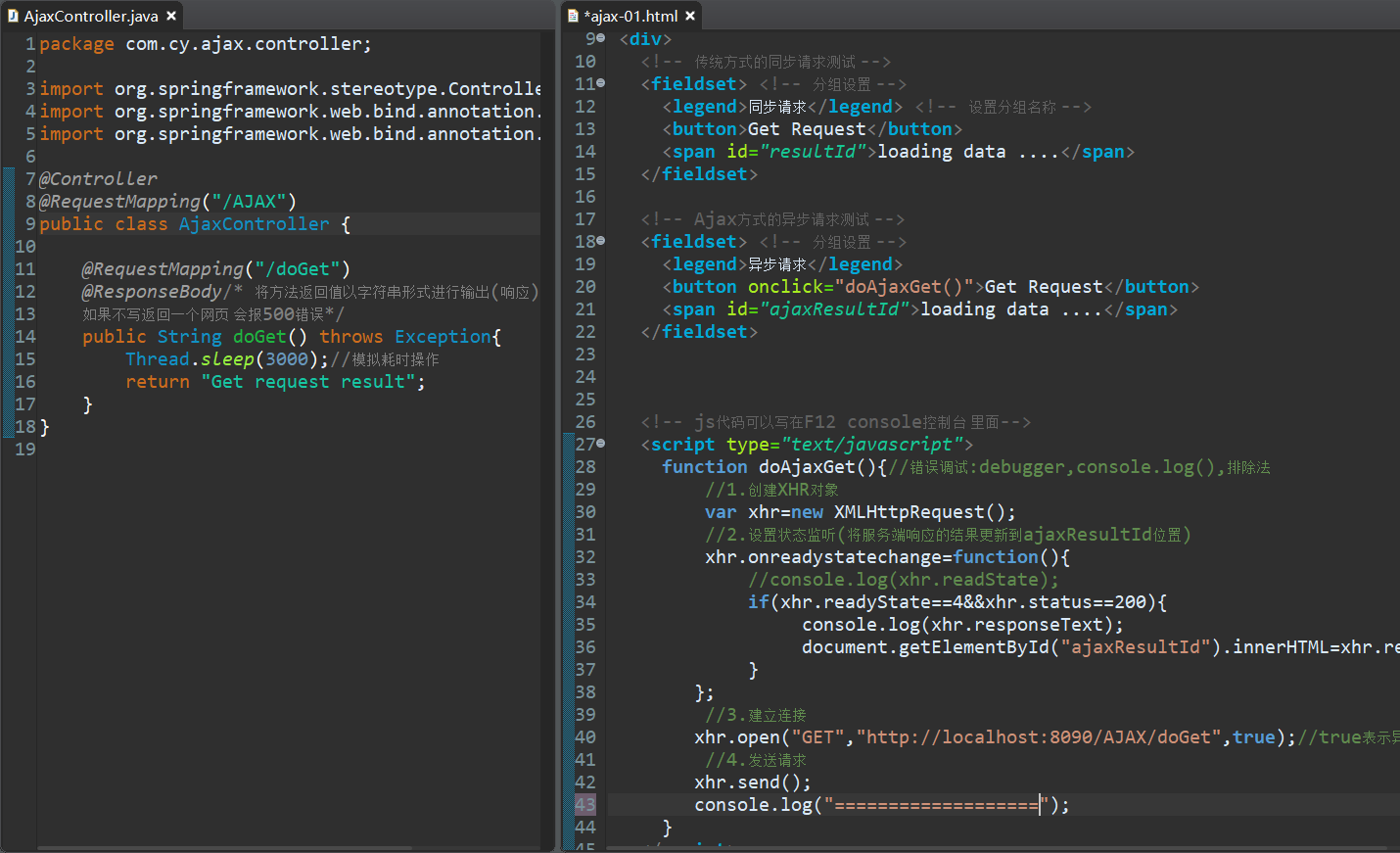Image resolution: width=1400 pixels, height=853 pixels.
Task: Click the import stereotype.Controller line
Action: [290, 88]
